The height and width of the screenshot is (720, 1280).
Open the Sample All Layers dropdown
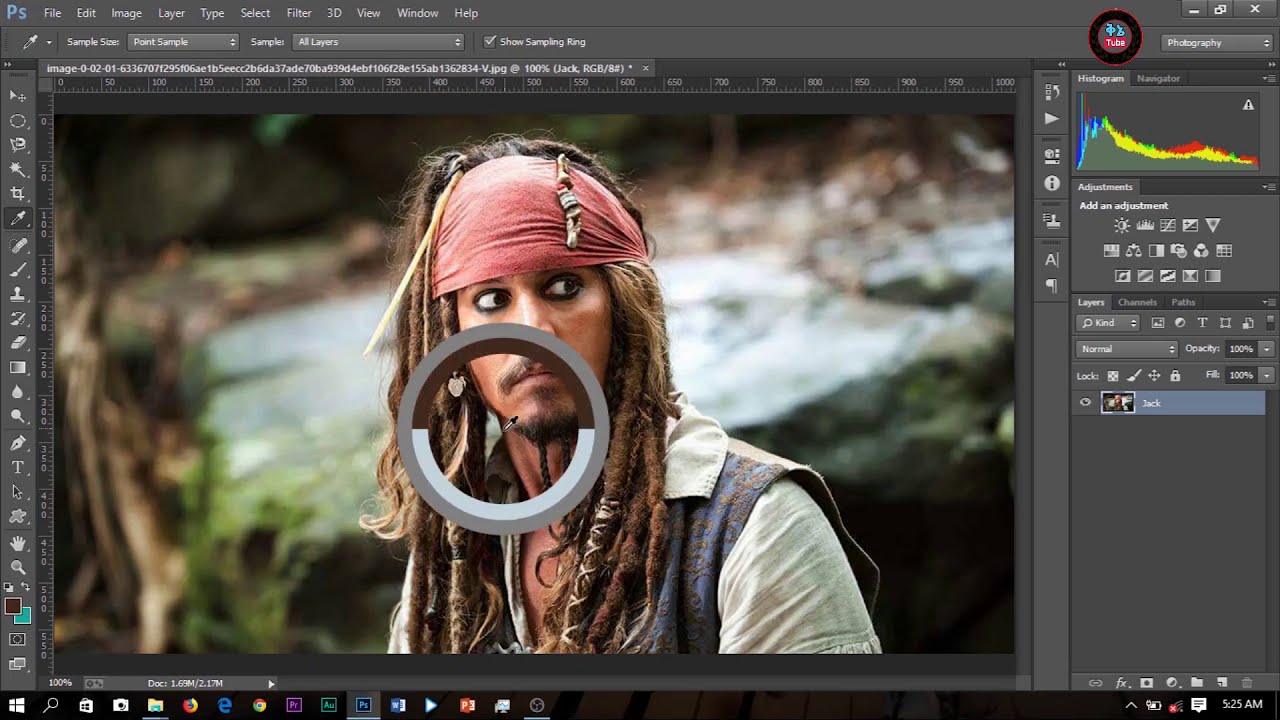click(x=379, y=42)
